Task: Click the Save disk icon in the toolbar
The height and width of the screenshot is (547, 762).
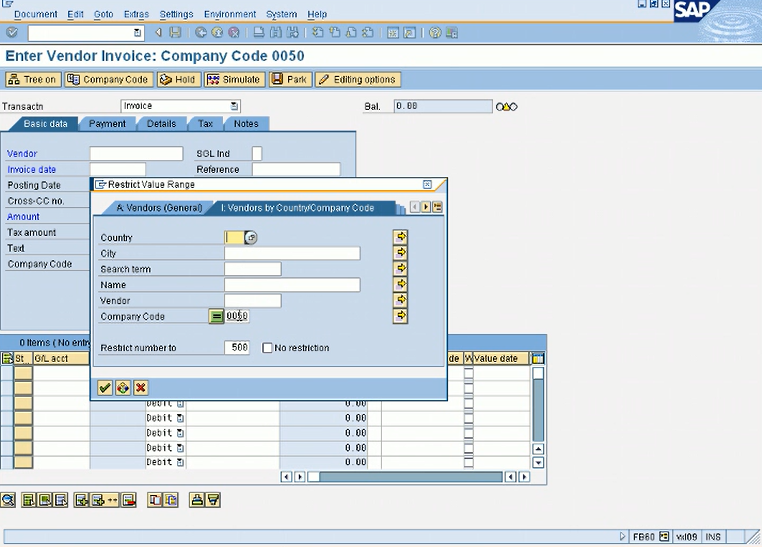Action: 175,33
